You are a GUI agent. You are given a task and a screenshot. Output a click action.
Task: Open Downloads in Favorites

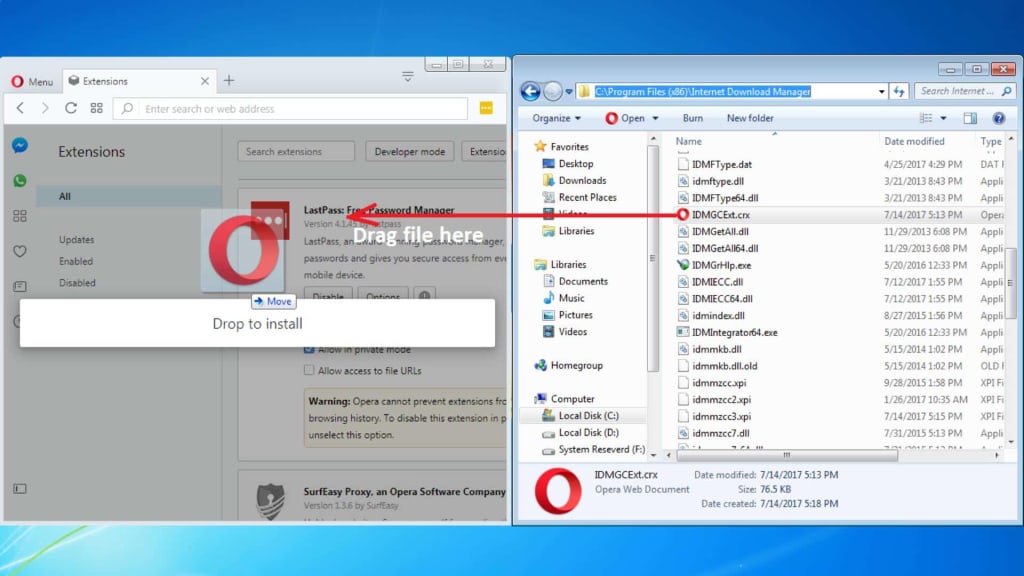point(582,181)
